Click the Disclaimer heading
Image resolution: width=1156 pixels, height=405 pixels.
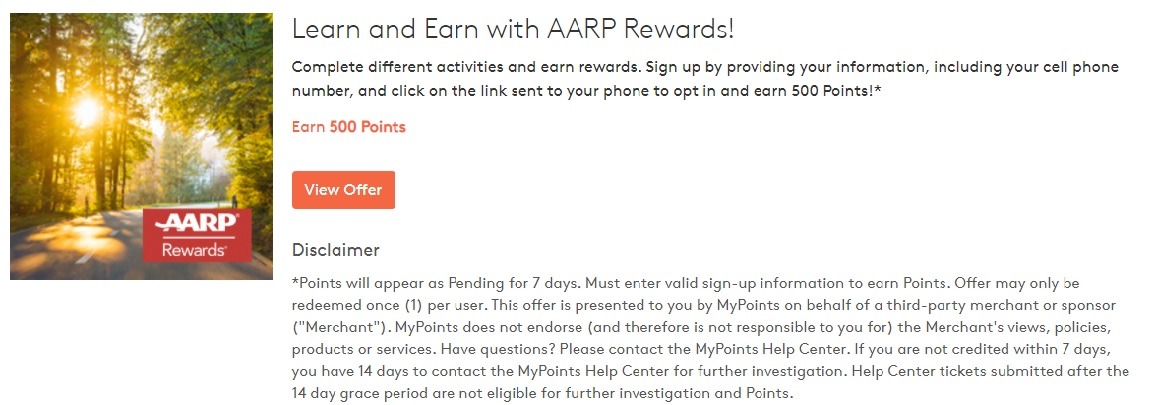point(335,249)
